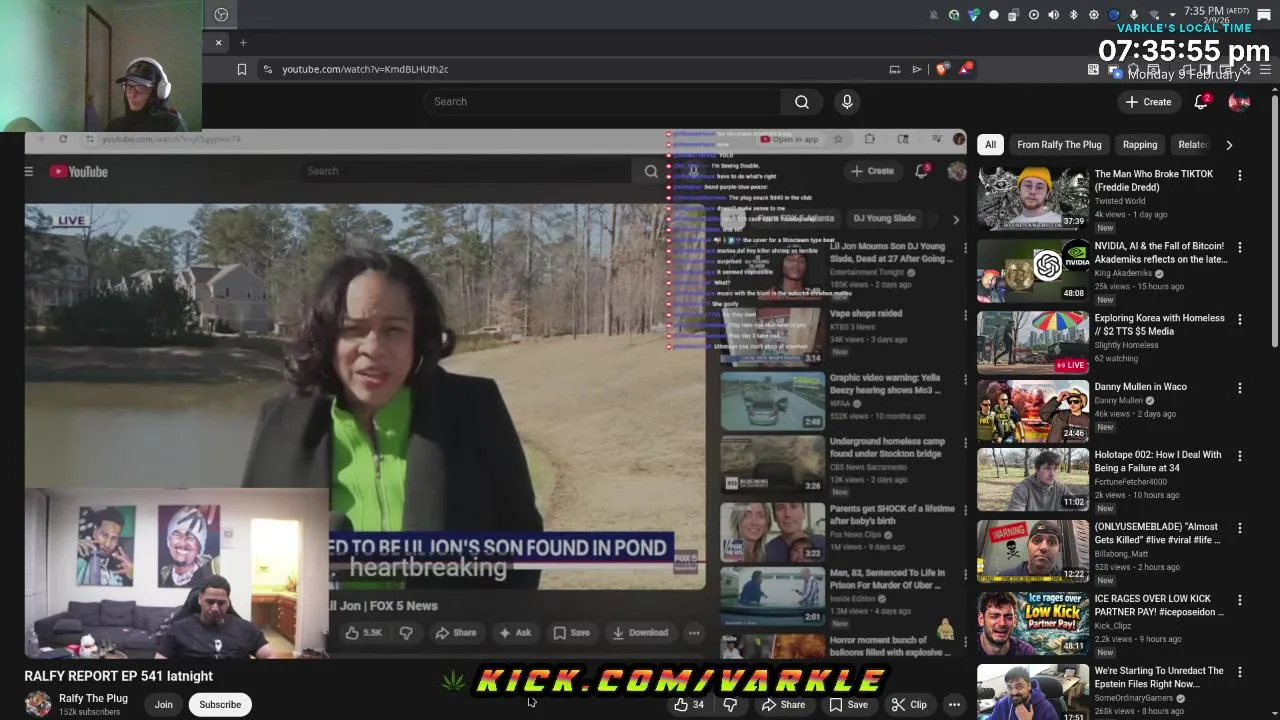1280x720 pixels.
Task: Click the Join membership button
Action: (163, 704)
